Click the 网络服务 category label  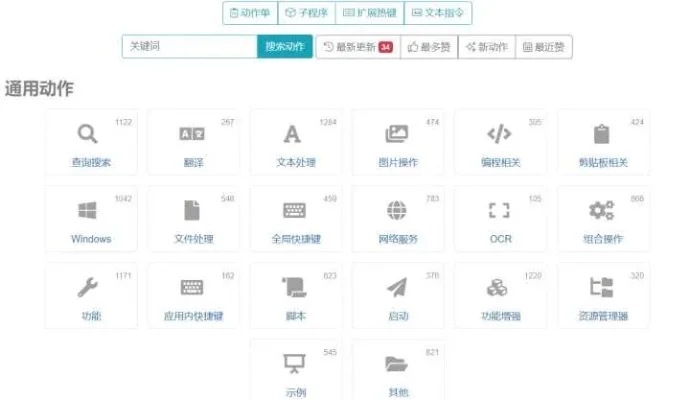click(398, 239)
